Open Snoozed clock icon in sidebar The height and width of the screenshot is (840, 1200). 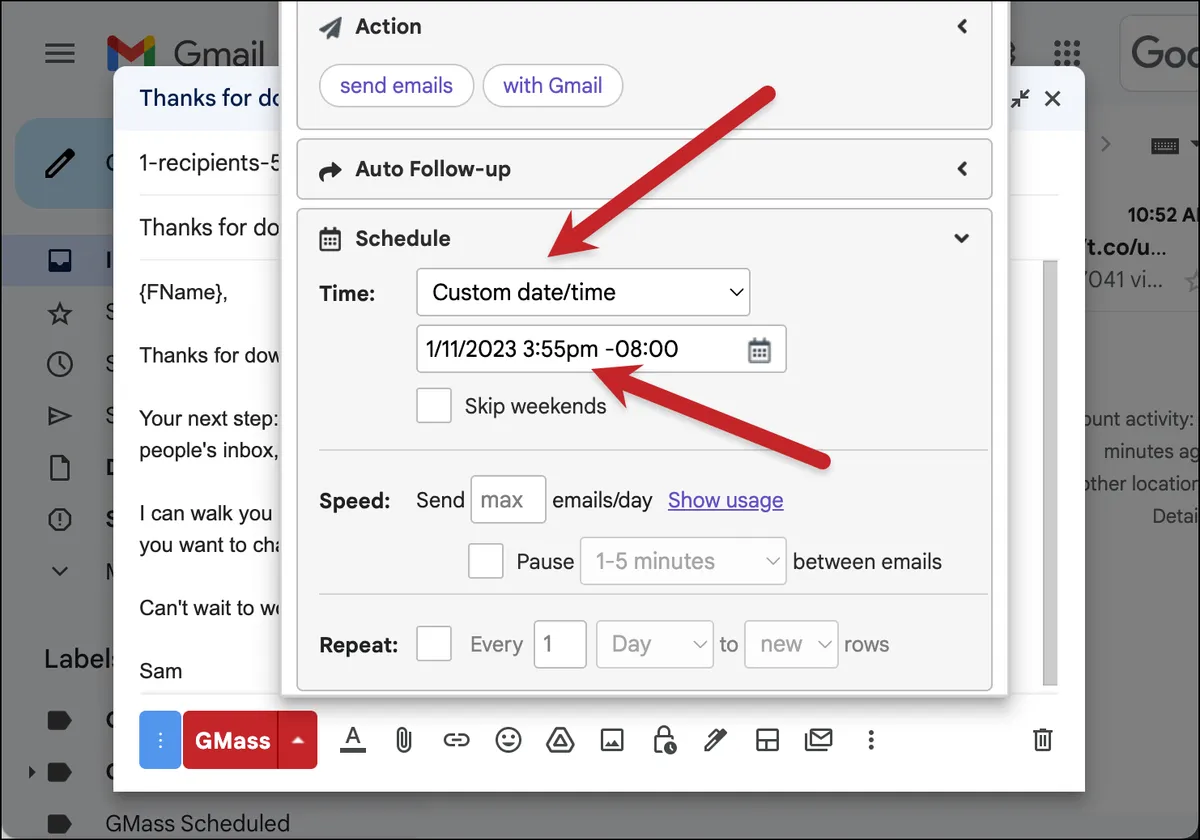[x=60, y=364]
